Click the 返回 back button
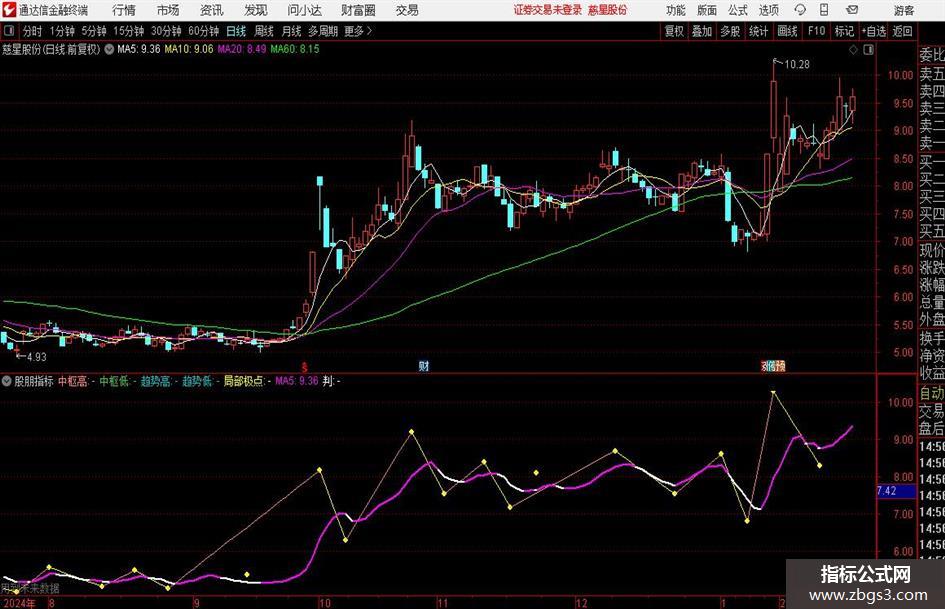Image resolution: width=945 pixels, height=609 pixels. 902,31
